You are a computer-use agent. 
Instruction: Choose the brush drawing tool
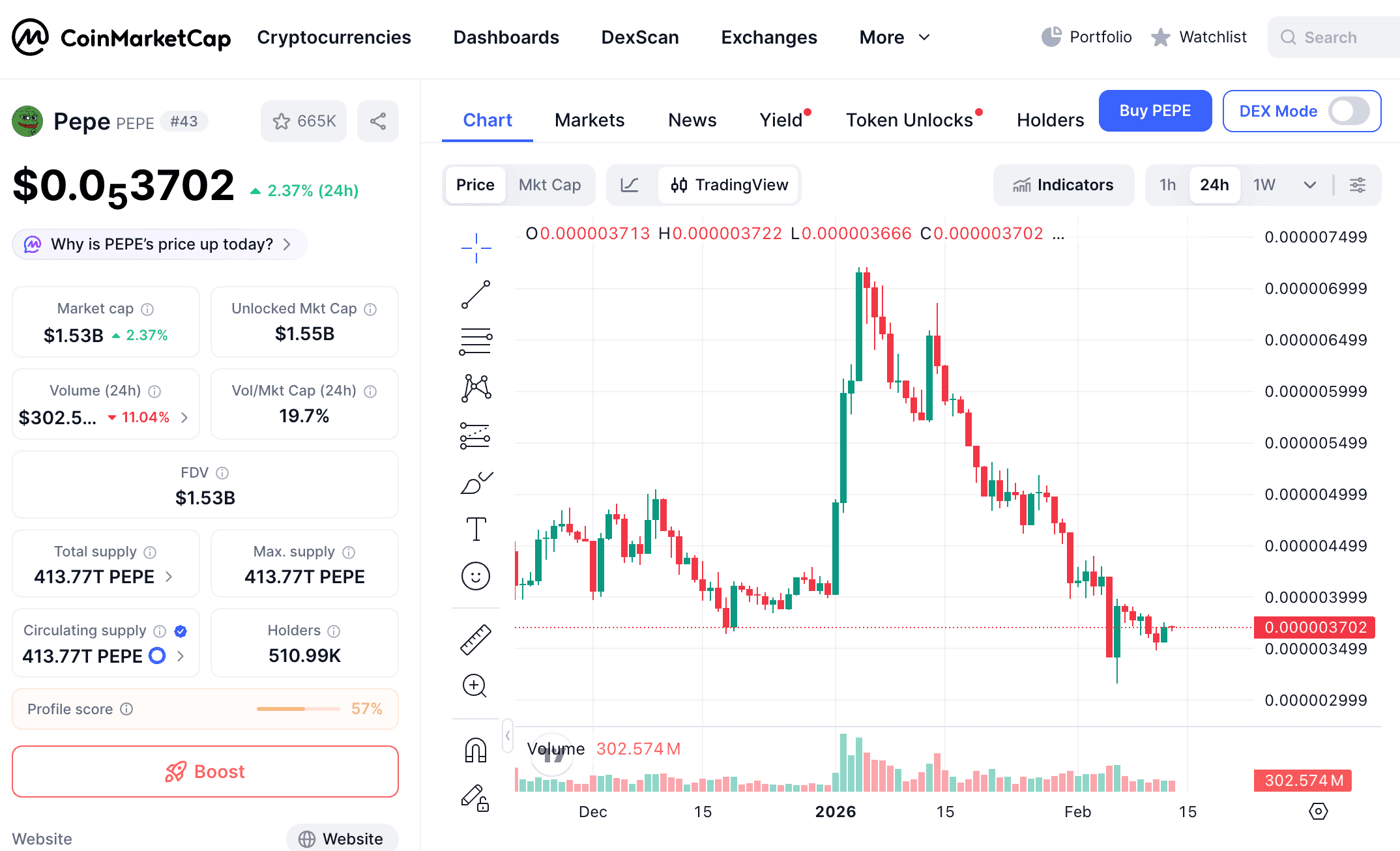(476, 483)
